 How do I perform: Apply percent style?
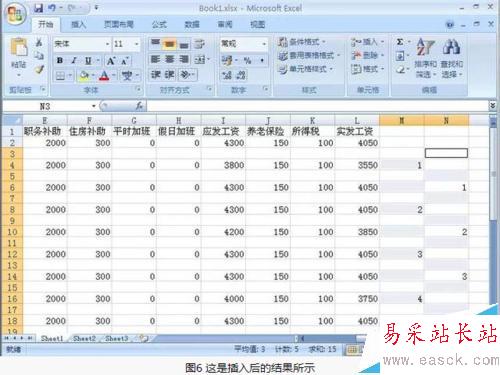[x=247, y=60]
